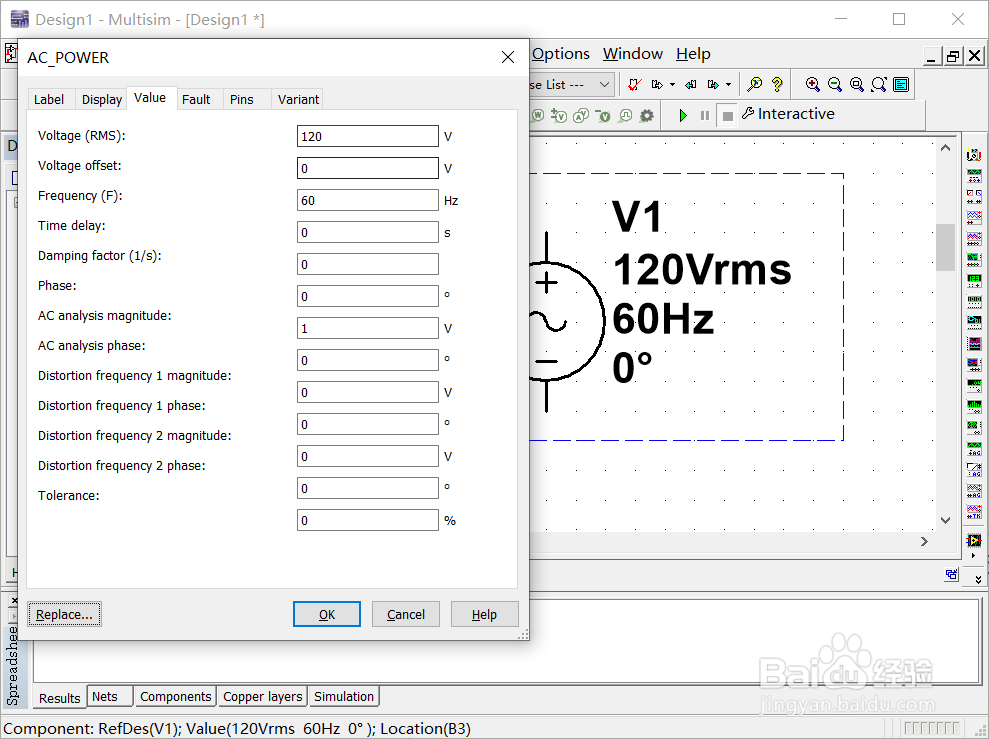The height and width of the screenshot is (739, 989).
Task: Place the reference voltage probe icon
Action: click(604, 115)
